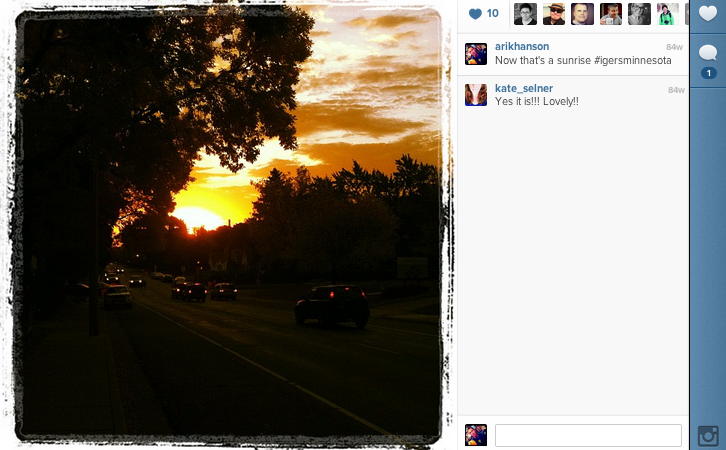The image size is (726, 450).
Task: Click the white heart like icon in sidebar
Action: click(707, 13)
